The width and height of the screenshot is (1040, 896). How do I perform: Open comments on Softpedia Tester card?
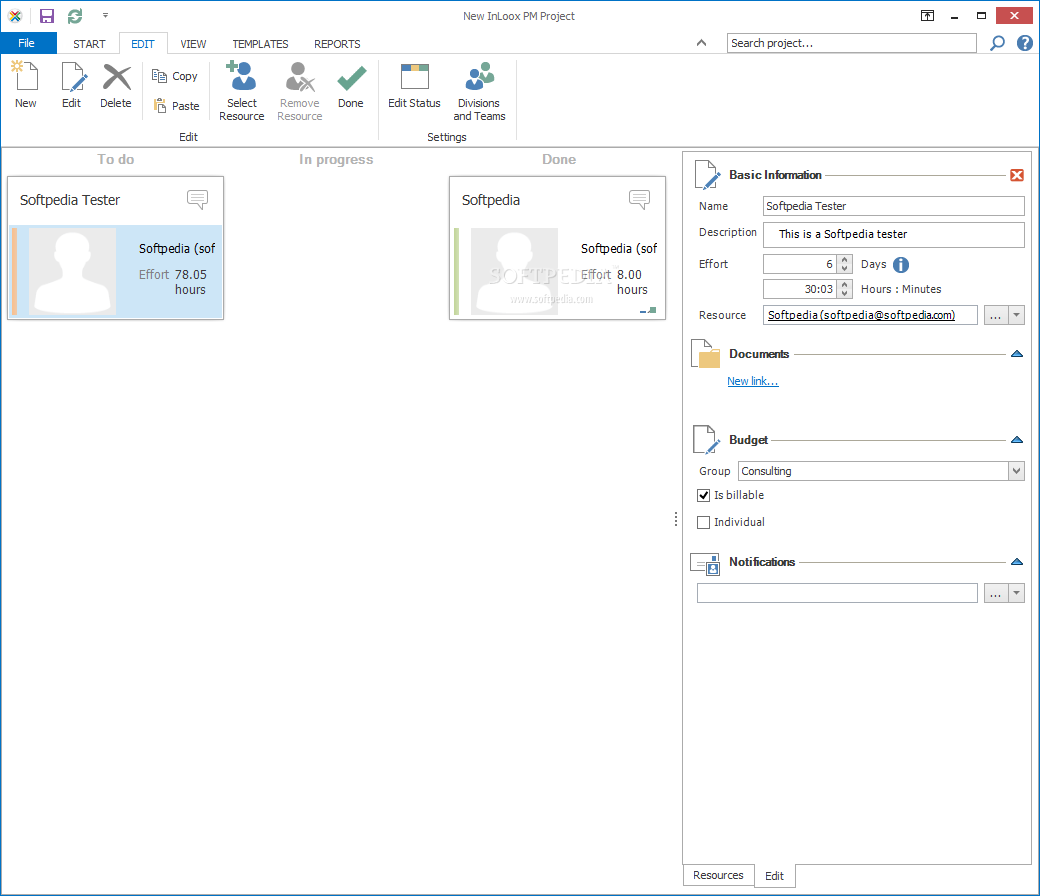(x=198, y=199)
